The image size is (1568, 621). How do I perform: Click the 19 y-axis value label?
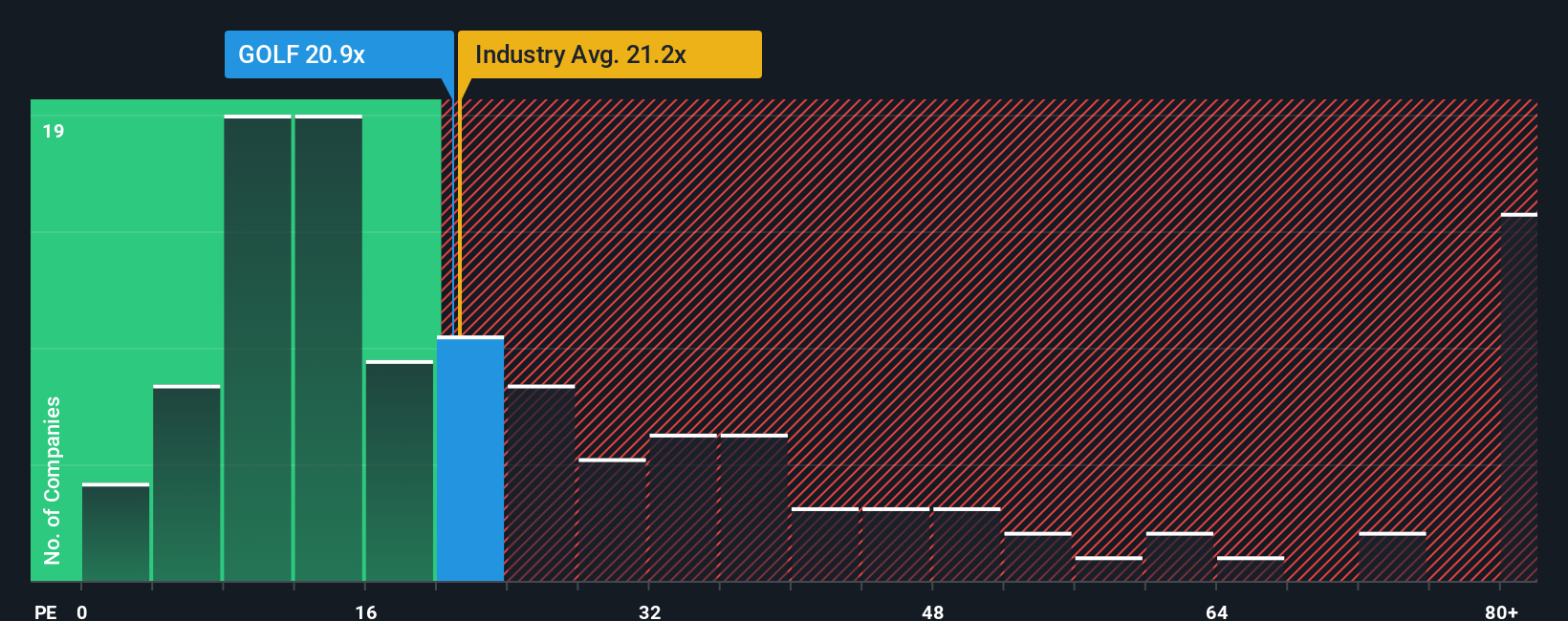coord(54,131)
